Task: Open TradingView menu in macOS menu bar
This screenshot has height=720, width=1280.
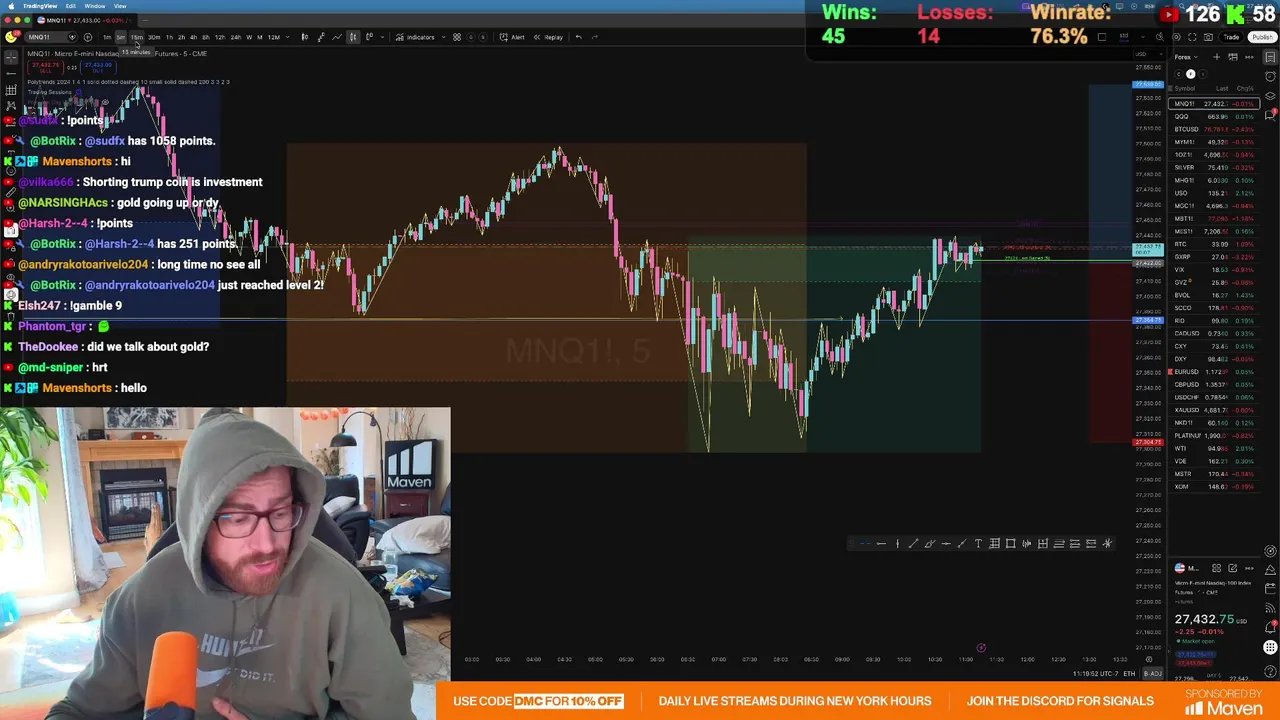Action: point(40,6)
